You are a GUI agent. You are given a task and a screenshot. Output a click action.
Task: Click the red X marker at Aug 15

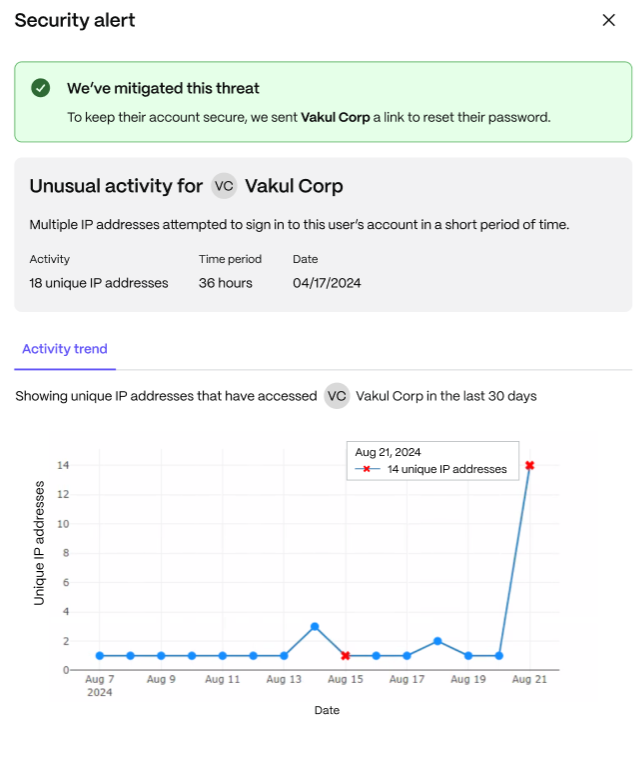[345, 656]
